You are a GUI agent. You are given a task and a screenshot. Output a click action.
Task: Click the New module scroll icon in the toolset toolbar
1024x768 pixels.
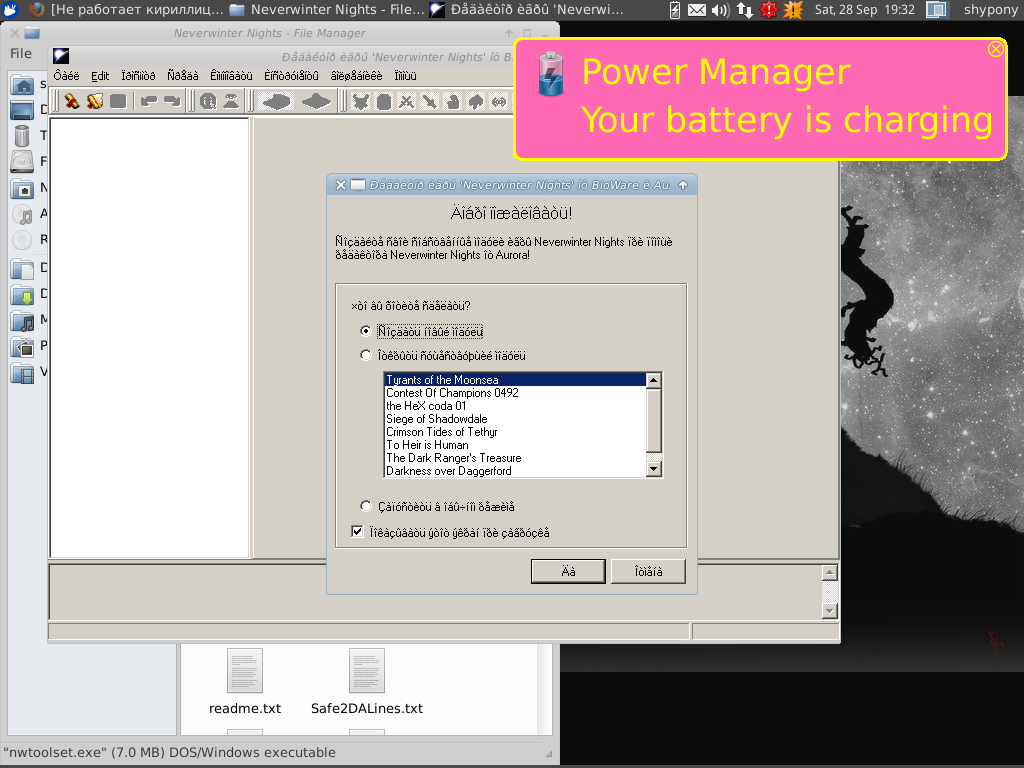(72, 101)
